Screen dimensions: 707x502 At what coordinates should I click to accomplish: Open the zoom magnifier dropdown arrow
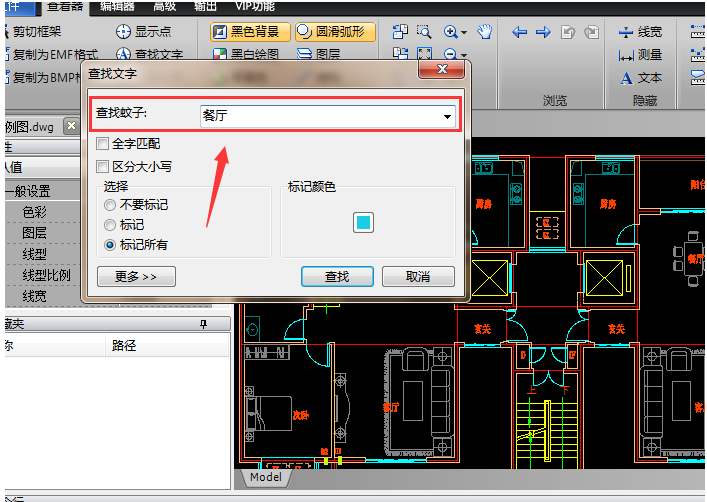click(465, 33)
